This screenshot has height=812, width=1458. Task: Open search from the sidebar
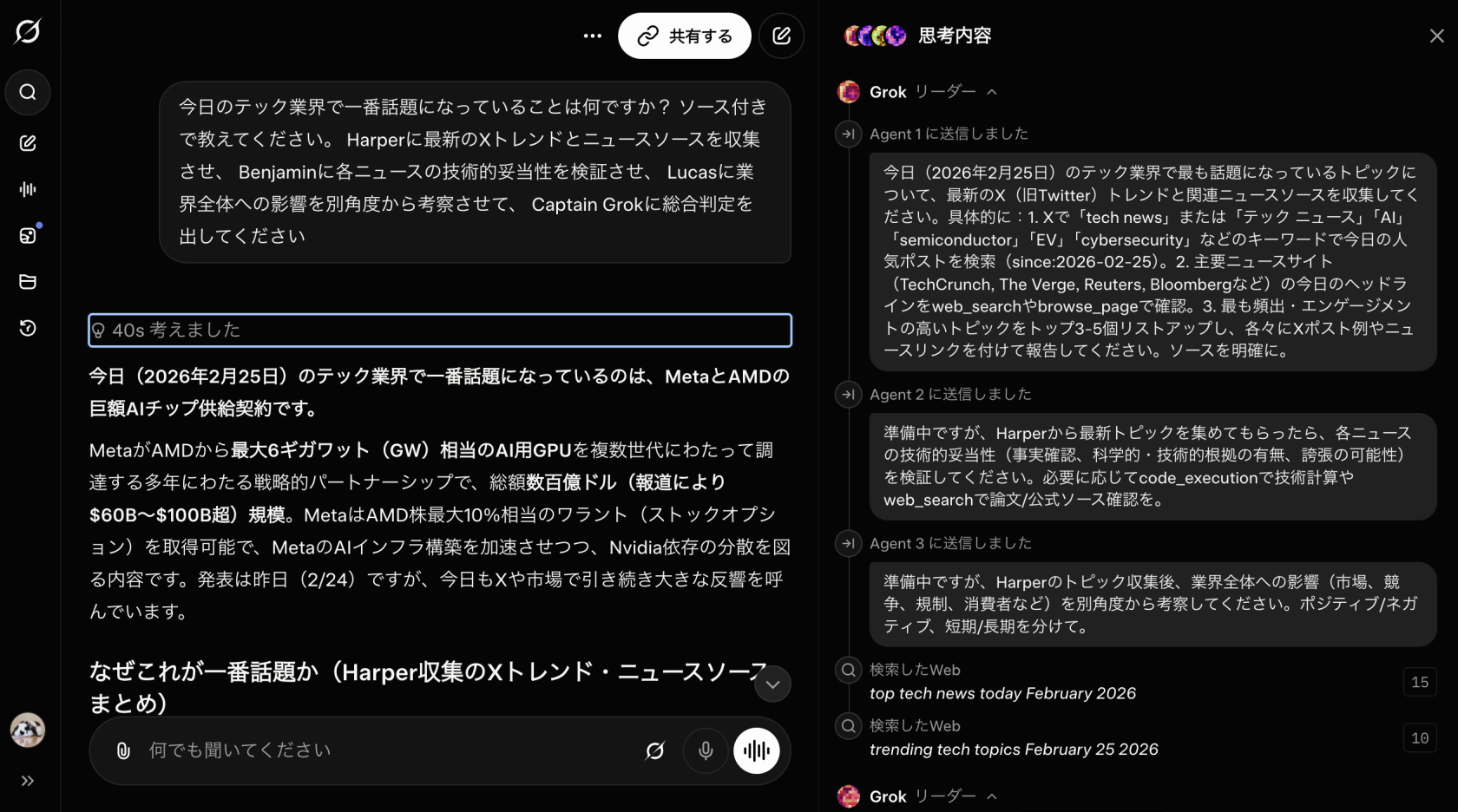28,93
